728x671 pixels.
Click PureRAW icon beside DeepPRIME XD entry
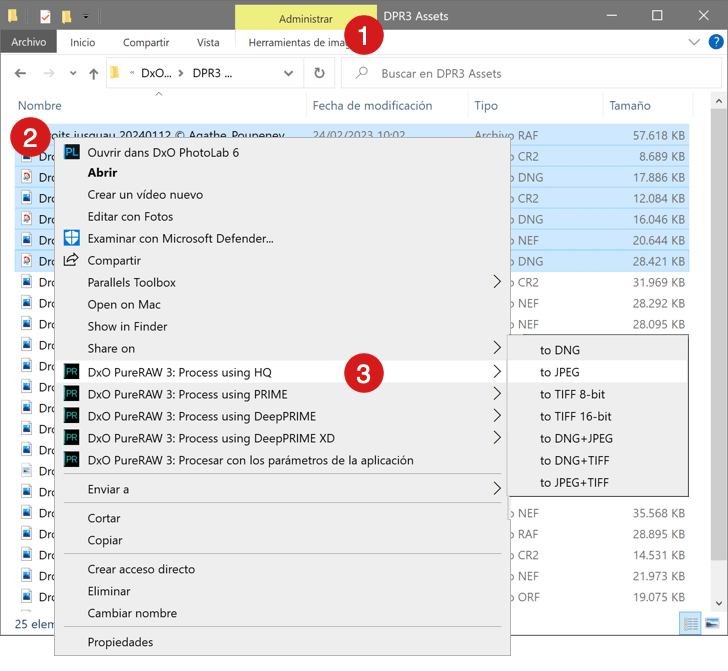72,437
